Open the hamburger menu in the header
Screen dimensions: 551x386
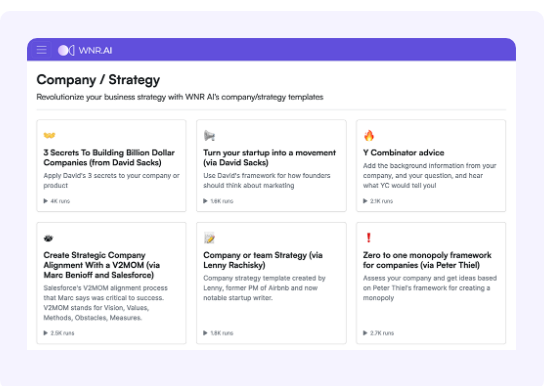[41, 50]
